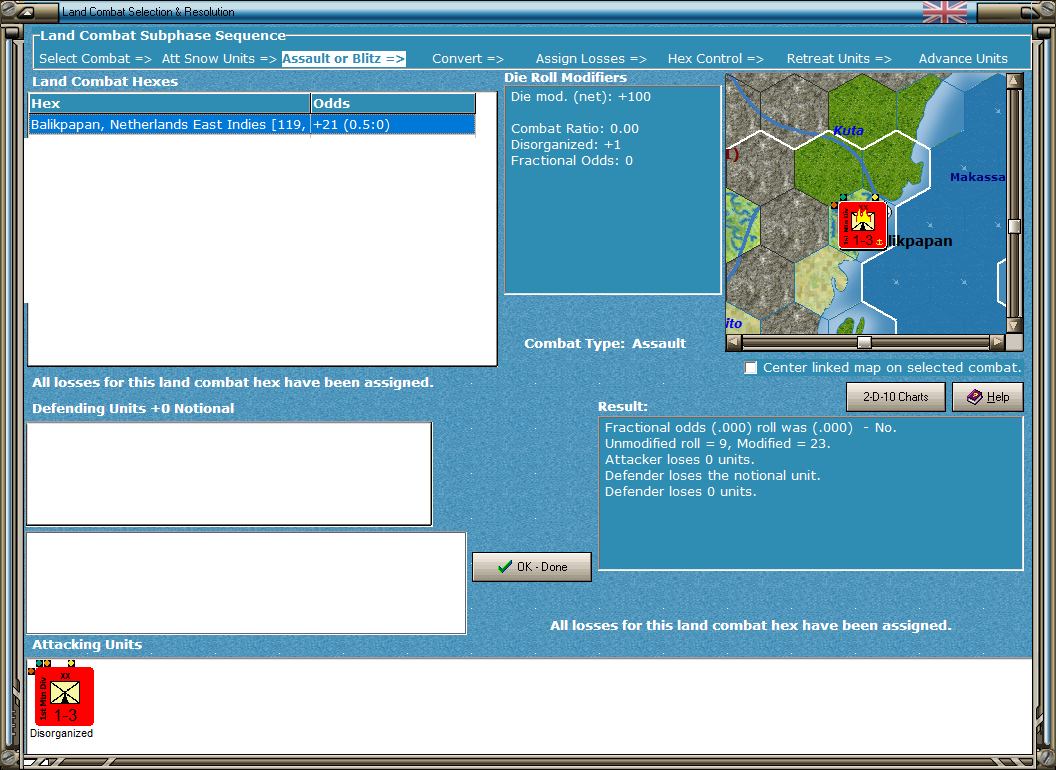The width and height of the screenshot is (1056, 770).
Task: Select the Assault or Blitz subphase step
Action: click(343, 59)
